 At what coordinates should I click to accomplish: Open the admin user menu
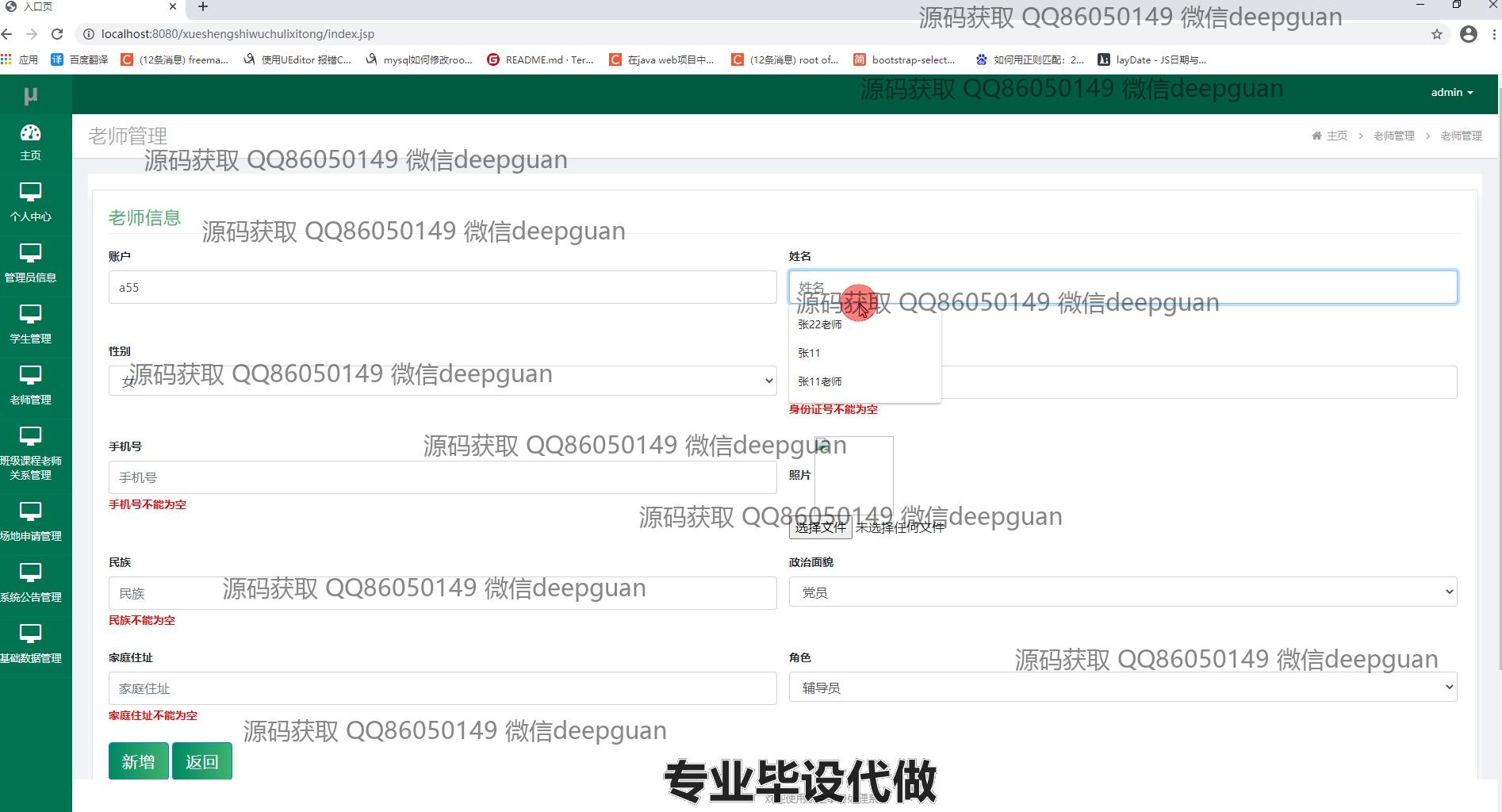pyautogui.click(x=1451, y=93)
